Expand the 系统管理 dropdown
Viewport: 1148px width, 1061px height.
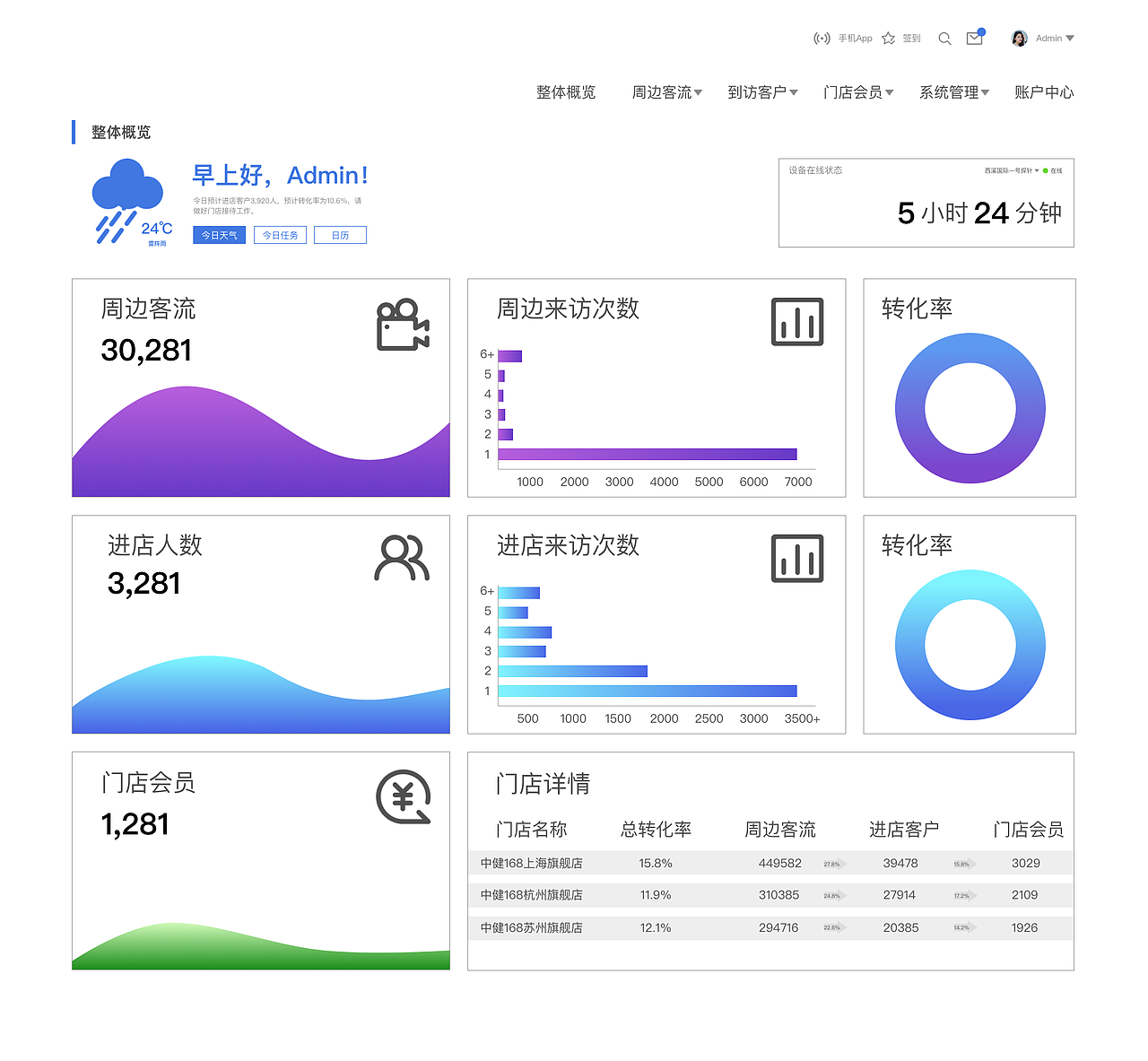tap(954, 91)
